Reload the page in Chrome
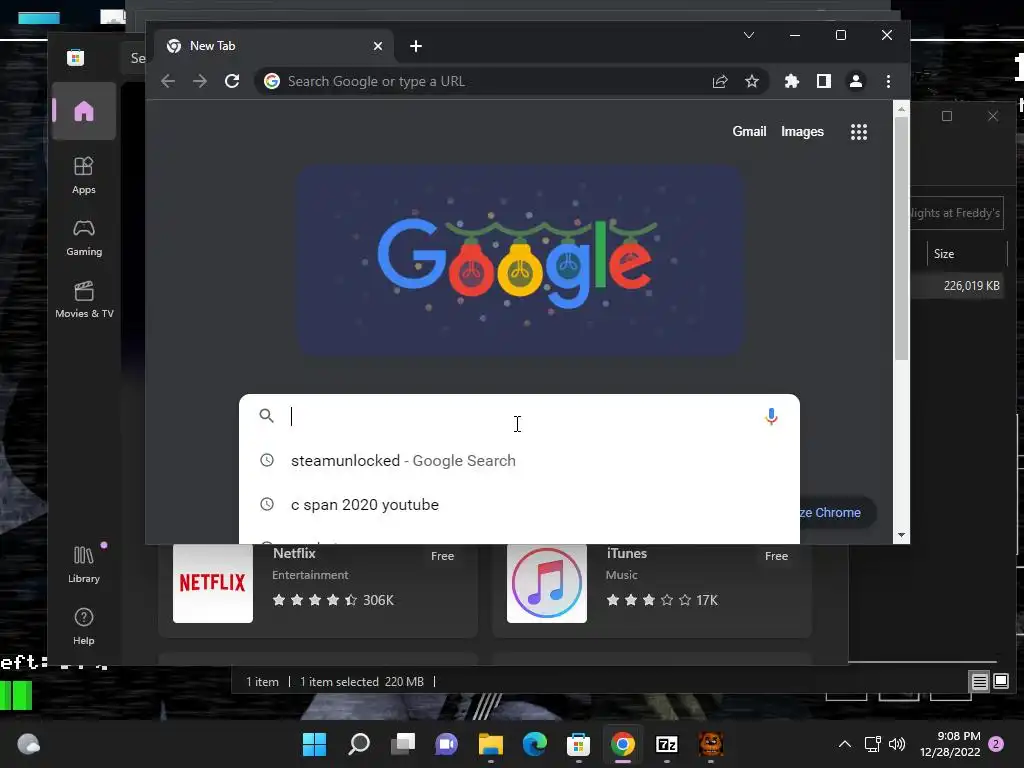 point(232,81)
